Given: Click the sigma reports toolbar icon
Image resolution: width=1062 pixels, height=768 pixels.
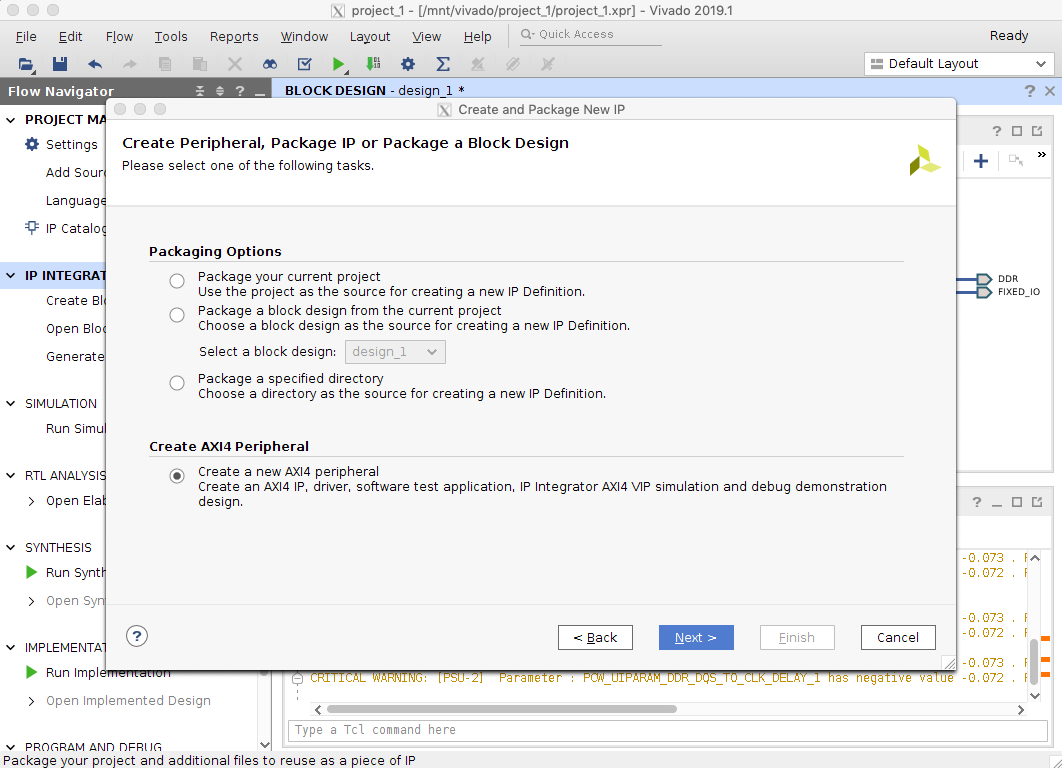Looking at the screenshot, I should [x=443, y=64].
